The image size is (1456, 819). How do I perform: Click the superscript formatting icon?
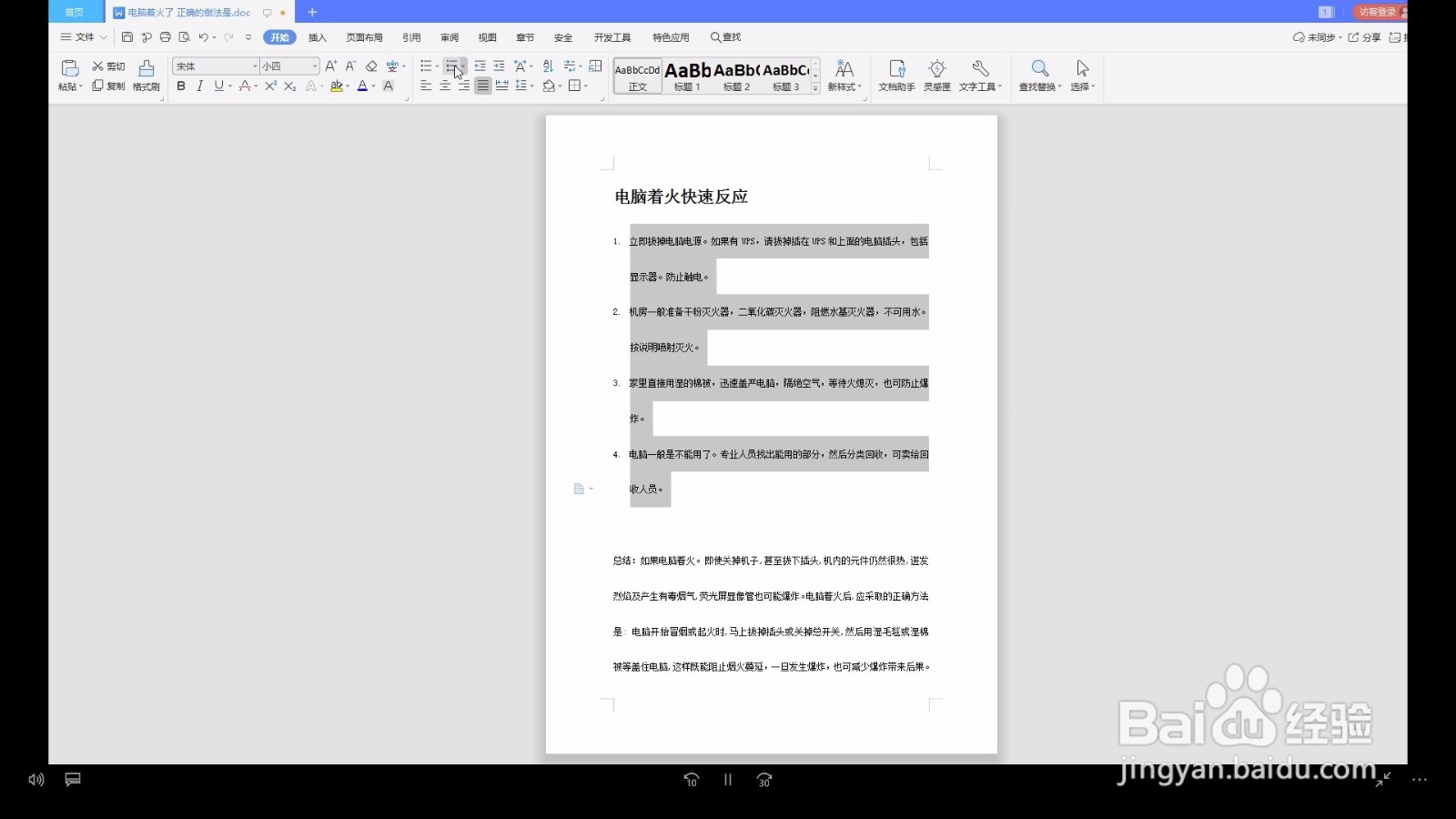270,86
